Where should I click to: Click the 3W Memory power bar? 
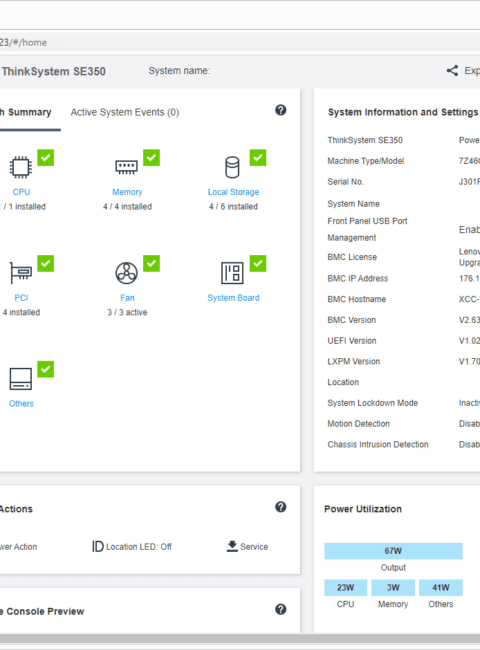click(x=393, y=587)
